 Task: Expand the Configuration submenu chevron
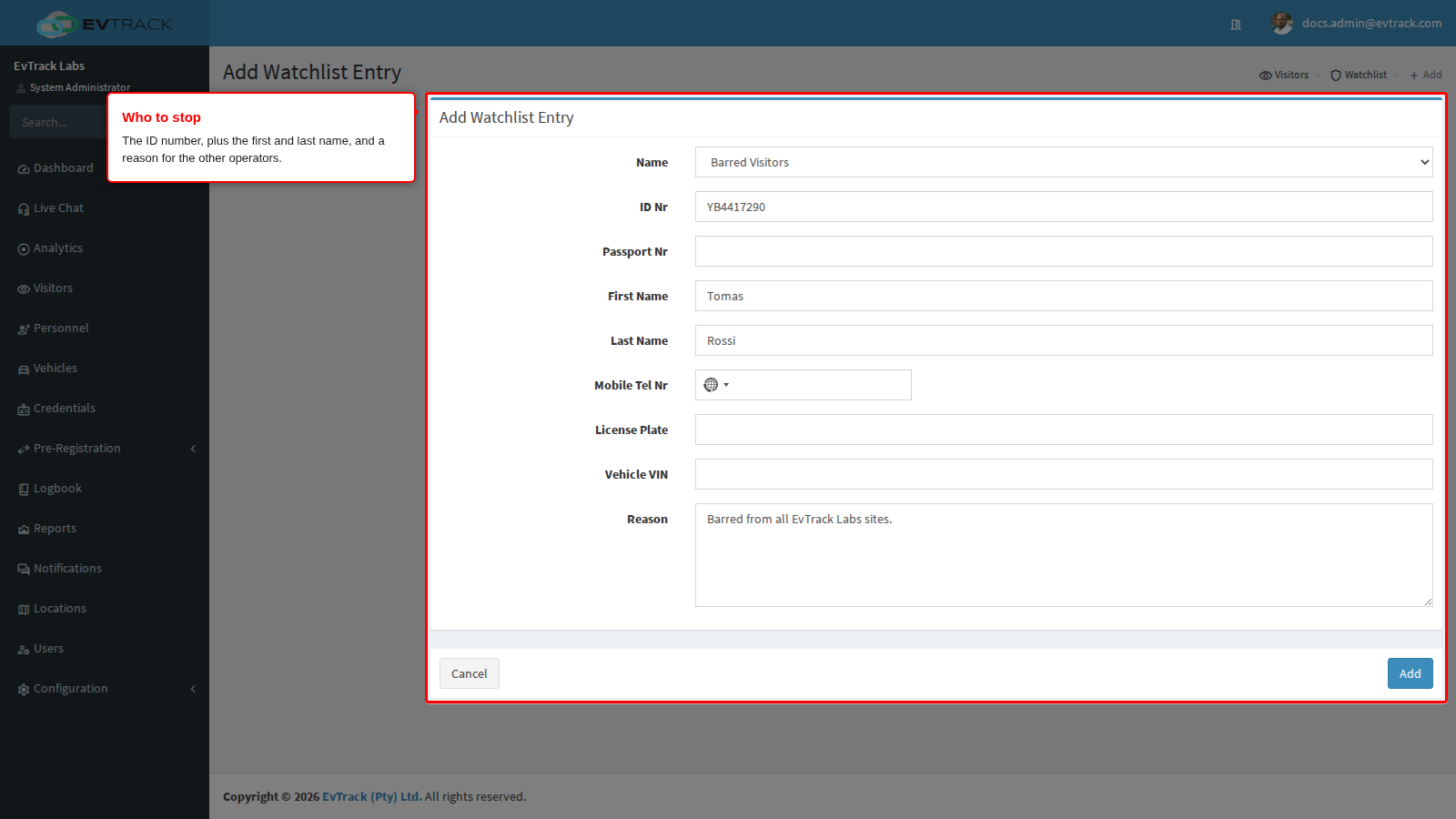pos(193,689)
